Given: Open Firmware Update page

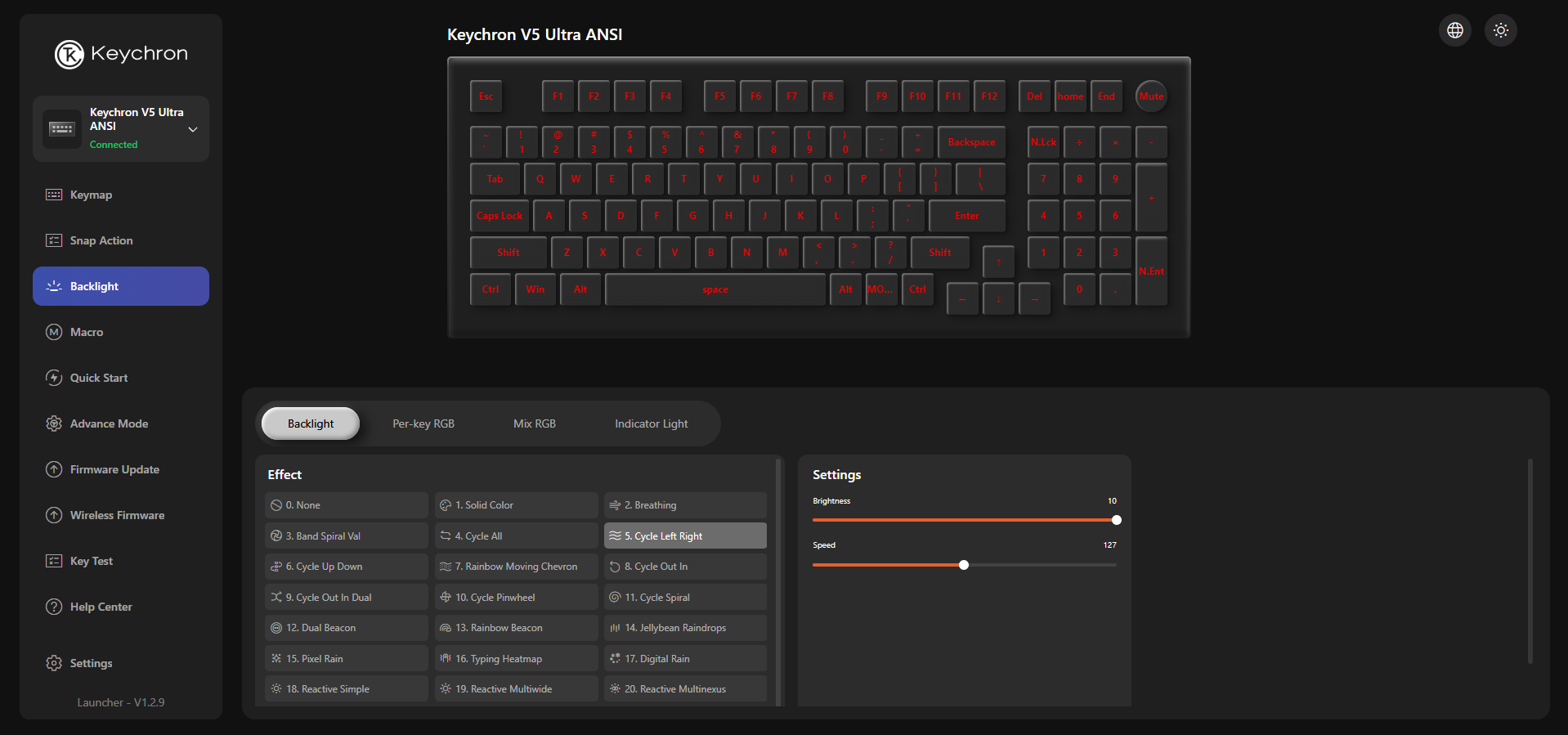Looking at the screenshot, I should [x=121, y=469].
